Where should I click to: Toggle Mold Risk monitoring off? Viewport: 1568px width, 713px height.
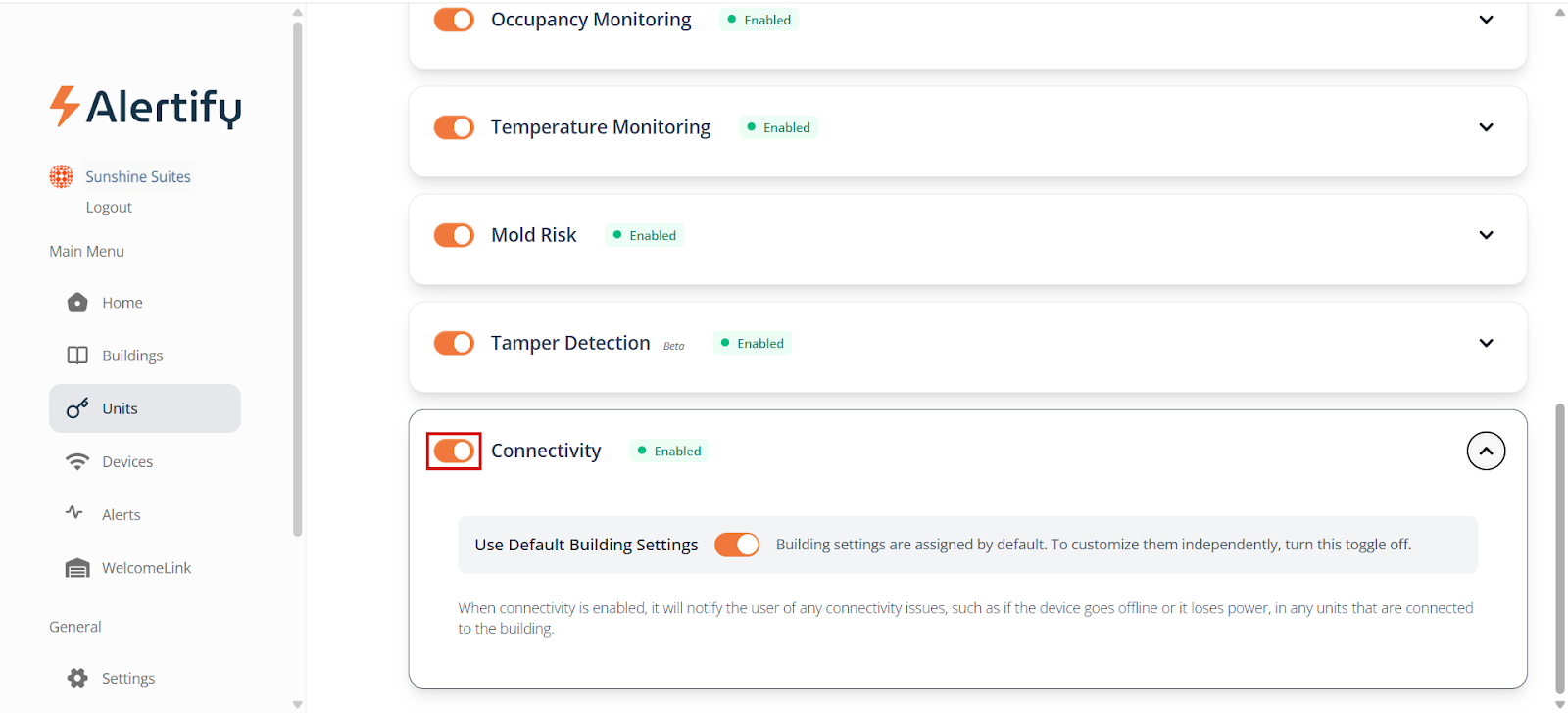454,235
